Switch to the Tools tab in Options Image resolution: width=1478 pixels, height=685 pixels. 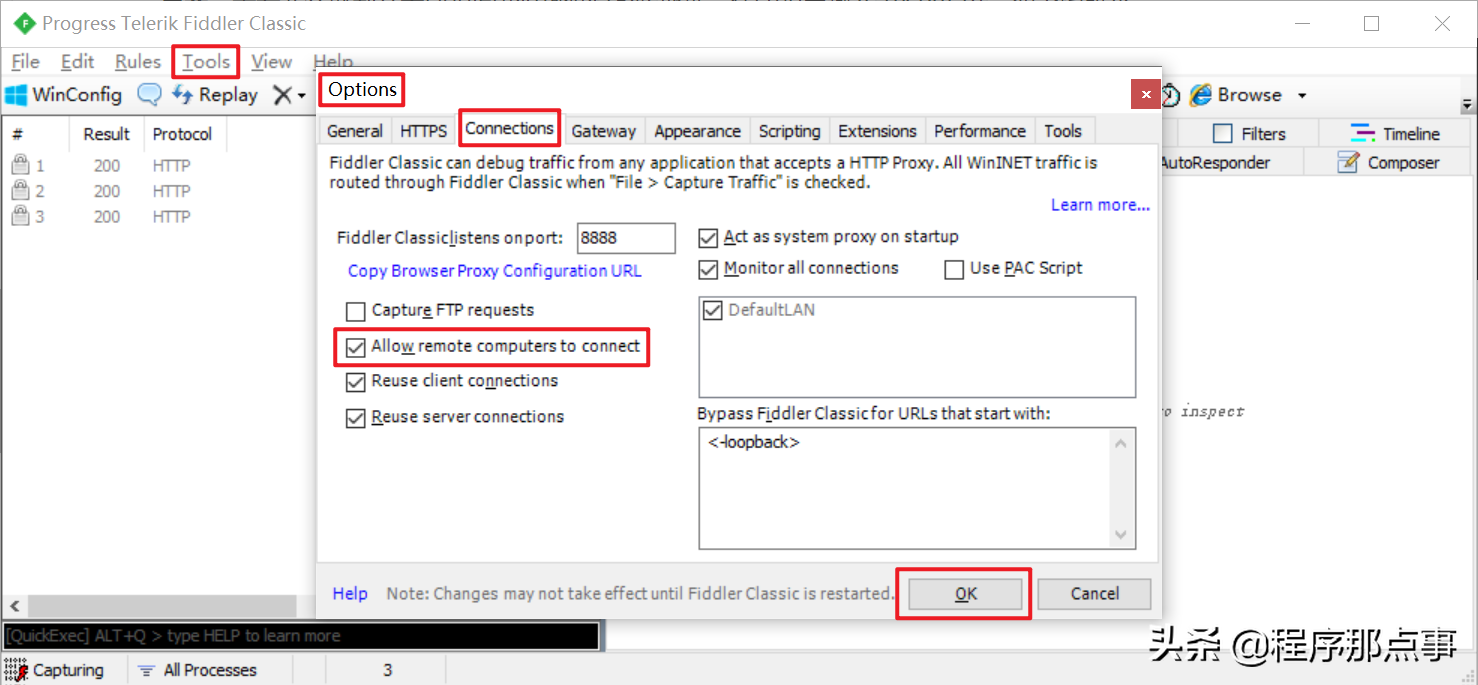1063,131
